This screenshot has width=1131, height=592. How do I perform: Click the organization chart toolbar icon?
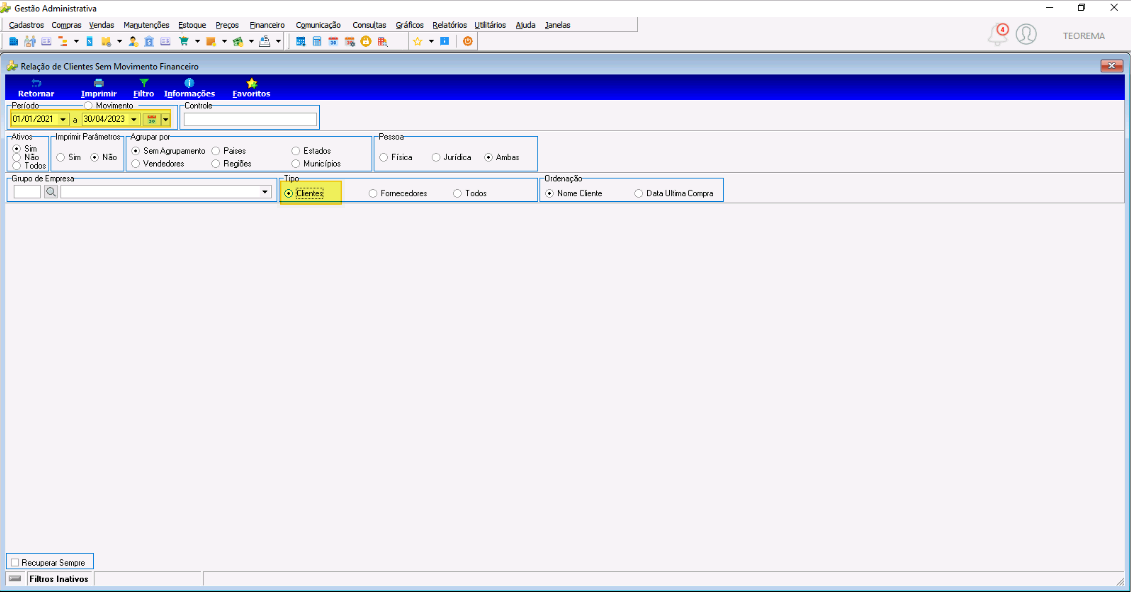point(62,41)
